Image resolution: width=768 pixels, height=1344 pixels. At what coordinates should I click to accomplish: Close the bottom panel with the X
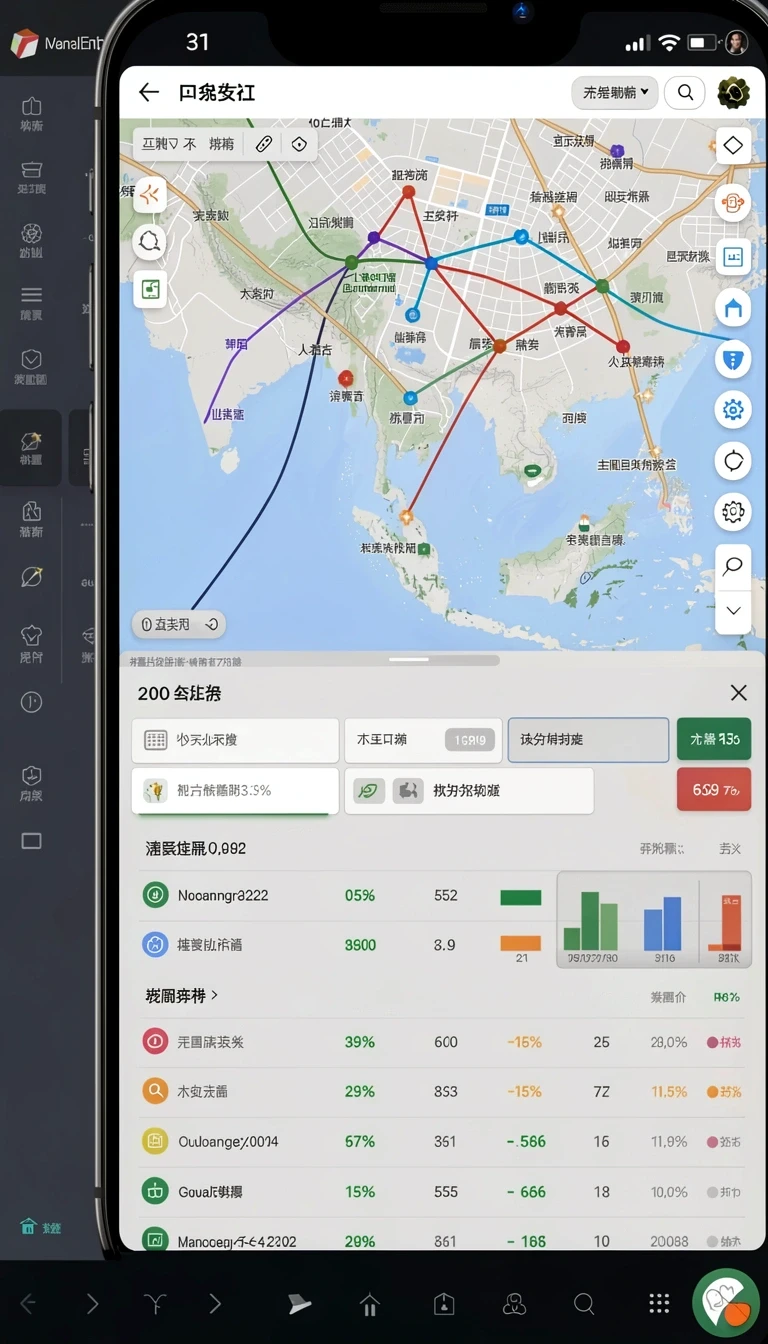[x=738, y=692]
